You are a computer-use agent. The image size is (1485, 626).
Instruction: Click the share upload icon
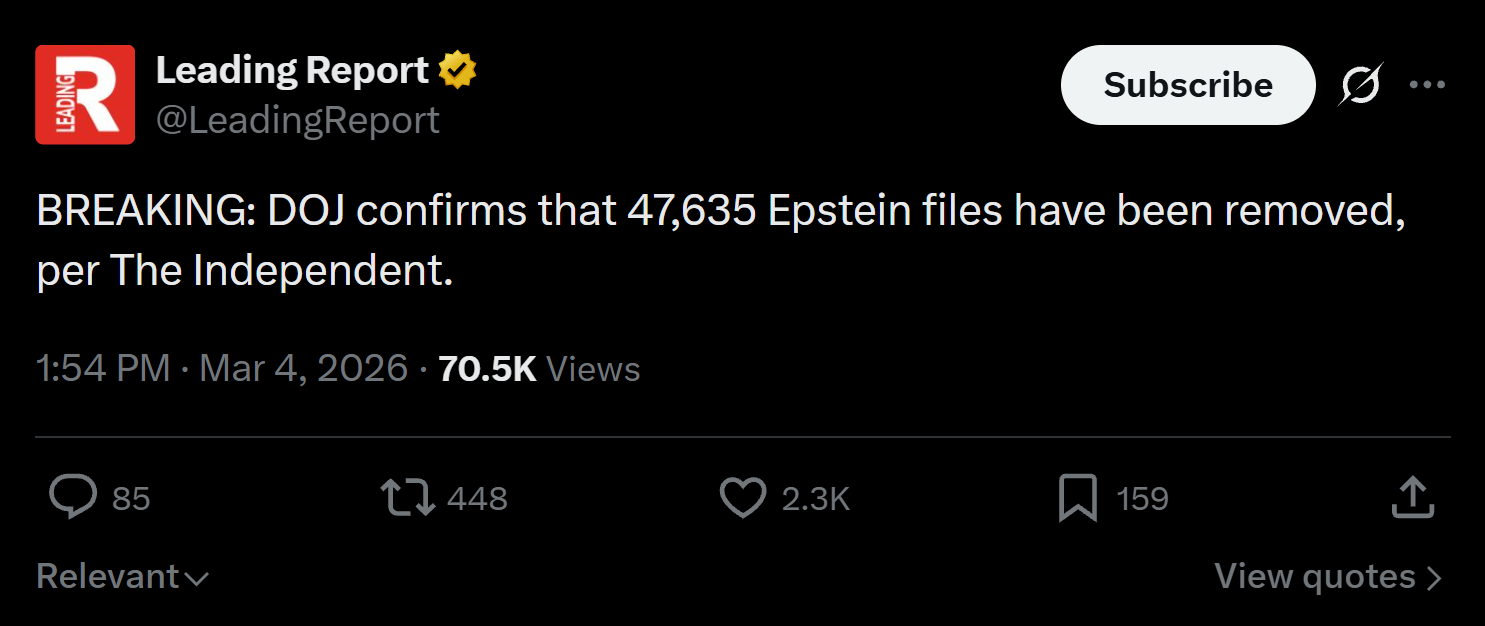point(1413,497)
